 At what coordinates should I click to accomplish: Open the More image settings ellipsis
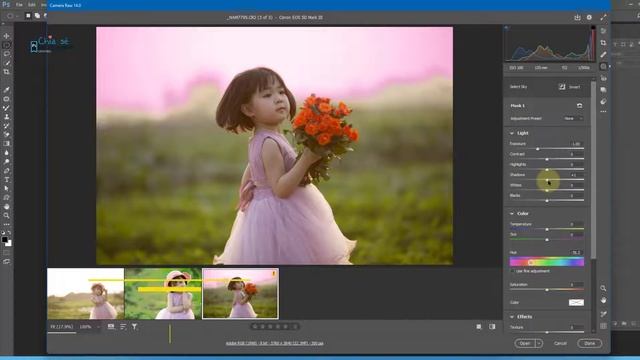(604, 111)
